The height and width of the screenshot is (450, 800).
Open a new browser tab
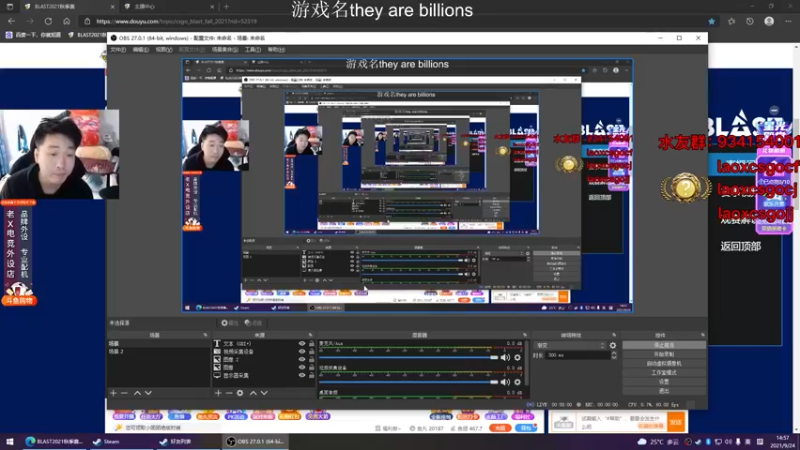(226, 7)
